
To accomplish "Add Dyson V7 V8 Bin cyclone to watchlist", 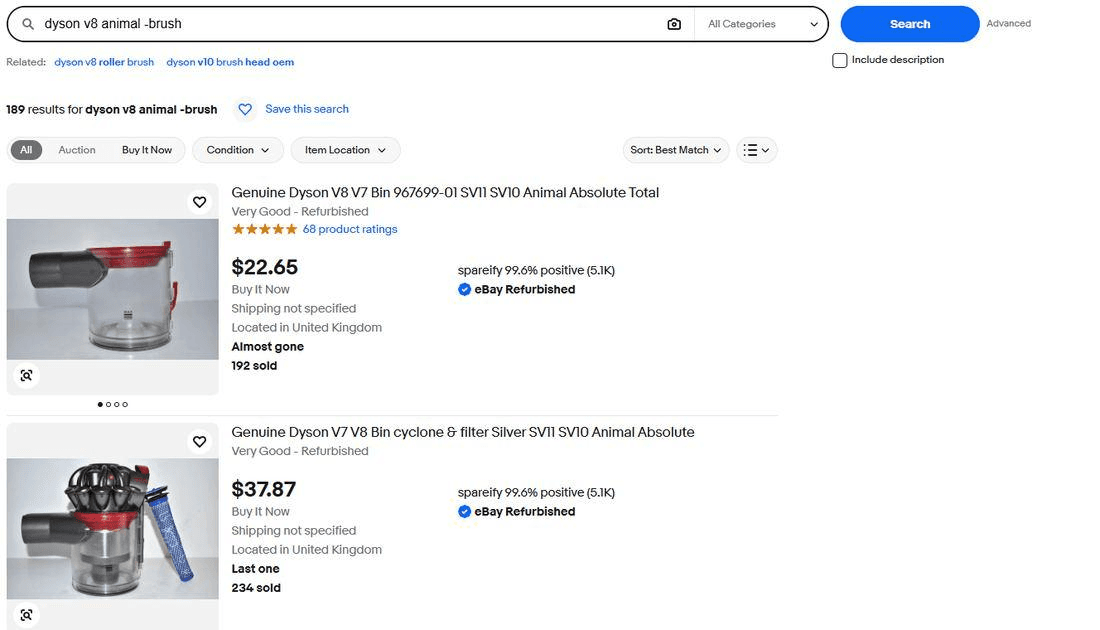I will coord(200,441).
